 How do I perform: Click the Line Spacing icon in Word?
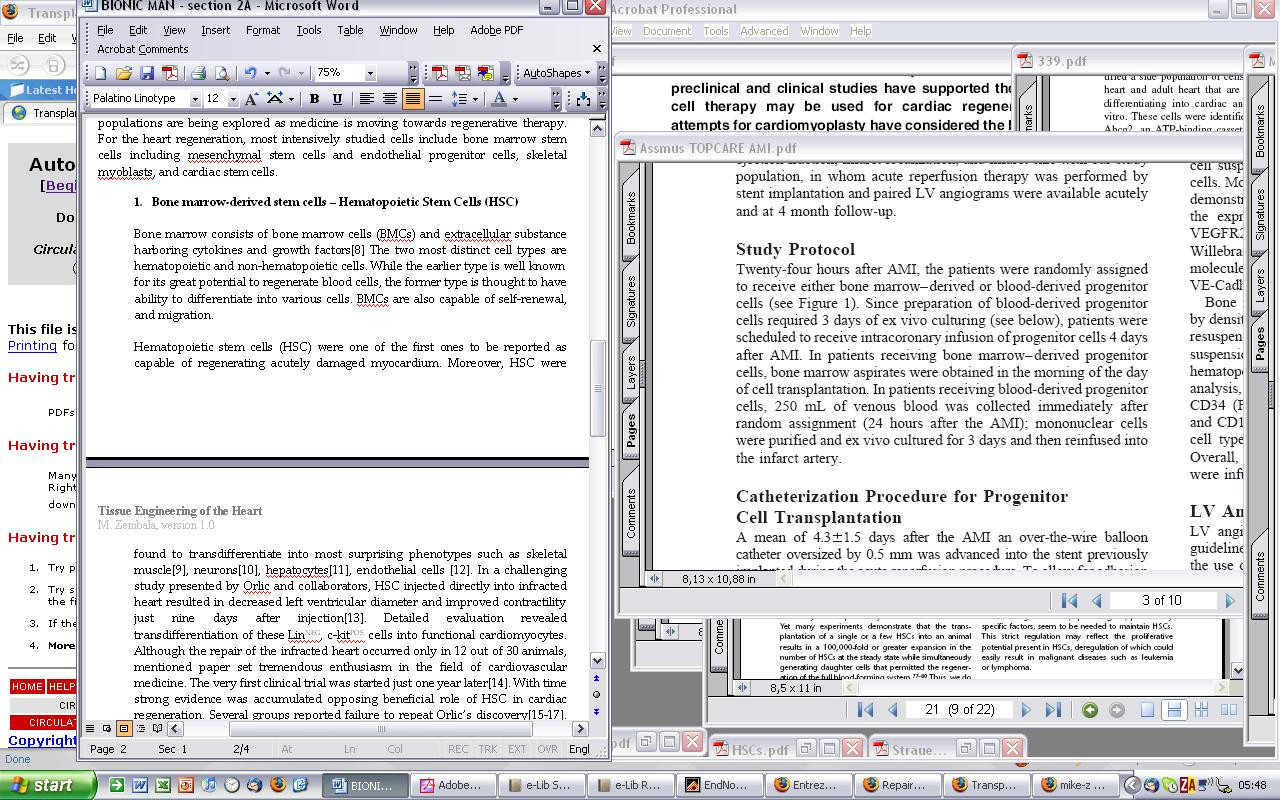point(457,99)
